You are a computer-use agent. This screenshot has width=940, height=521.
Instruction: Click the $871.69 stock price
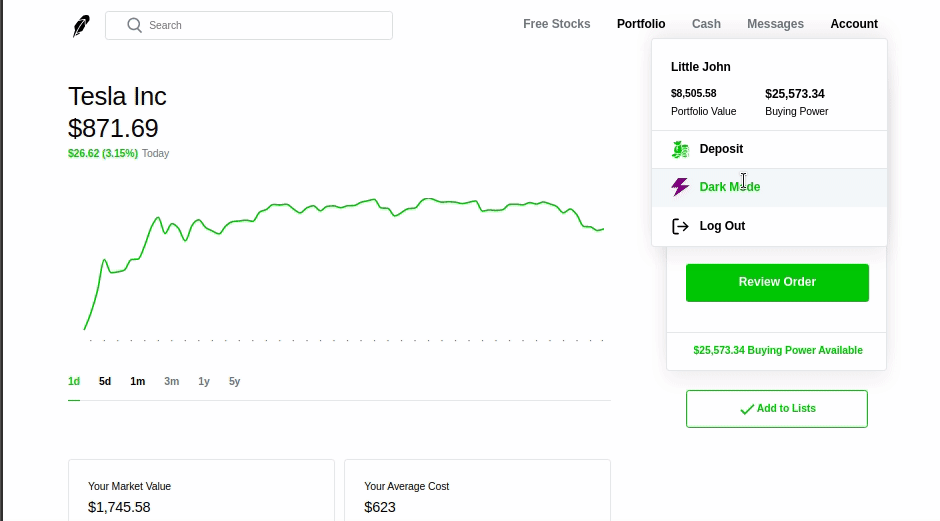113,128
